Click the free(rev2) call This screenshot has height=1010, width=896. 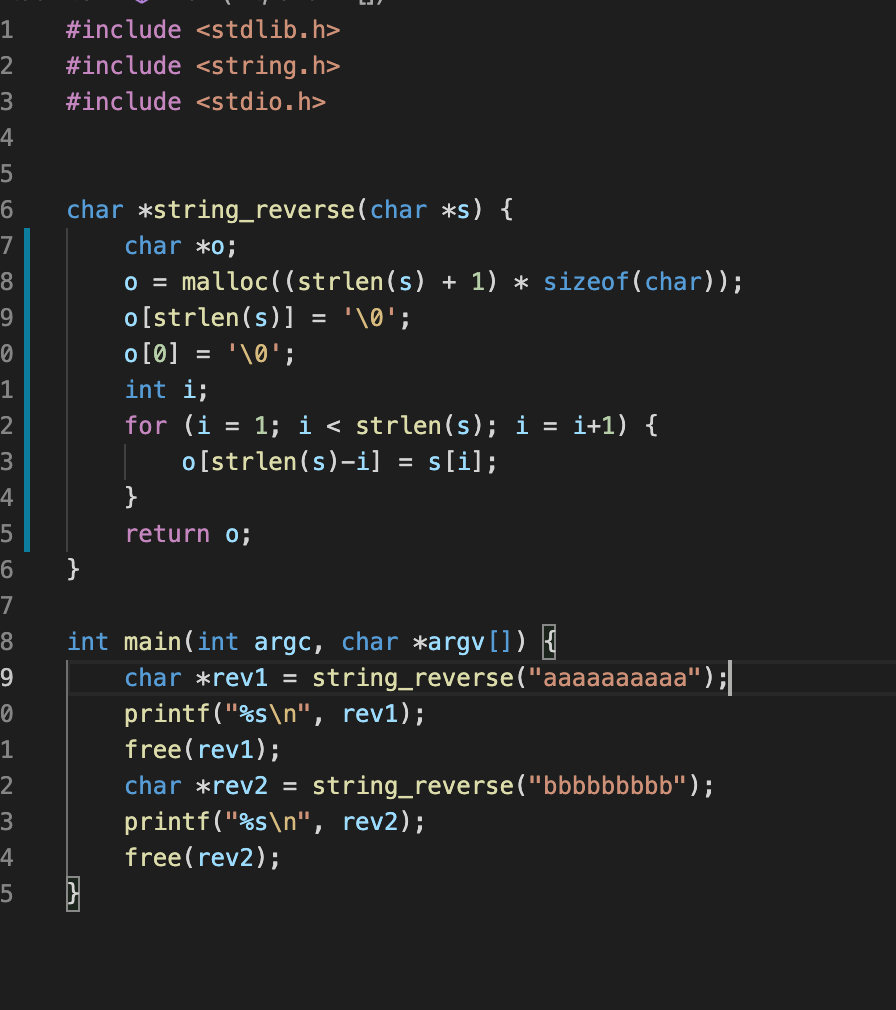point(202,858)
